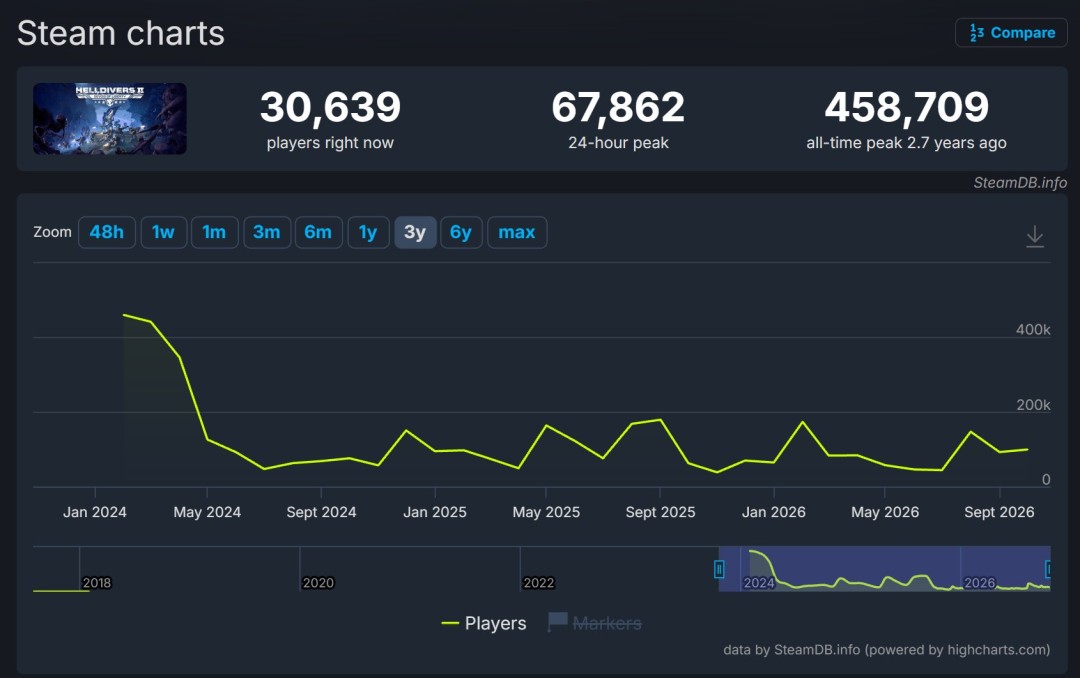This screenshot has width=1080, height=678.
Task: Click the 458,709 all-time peak figure
Action: [906, 107]
